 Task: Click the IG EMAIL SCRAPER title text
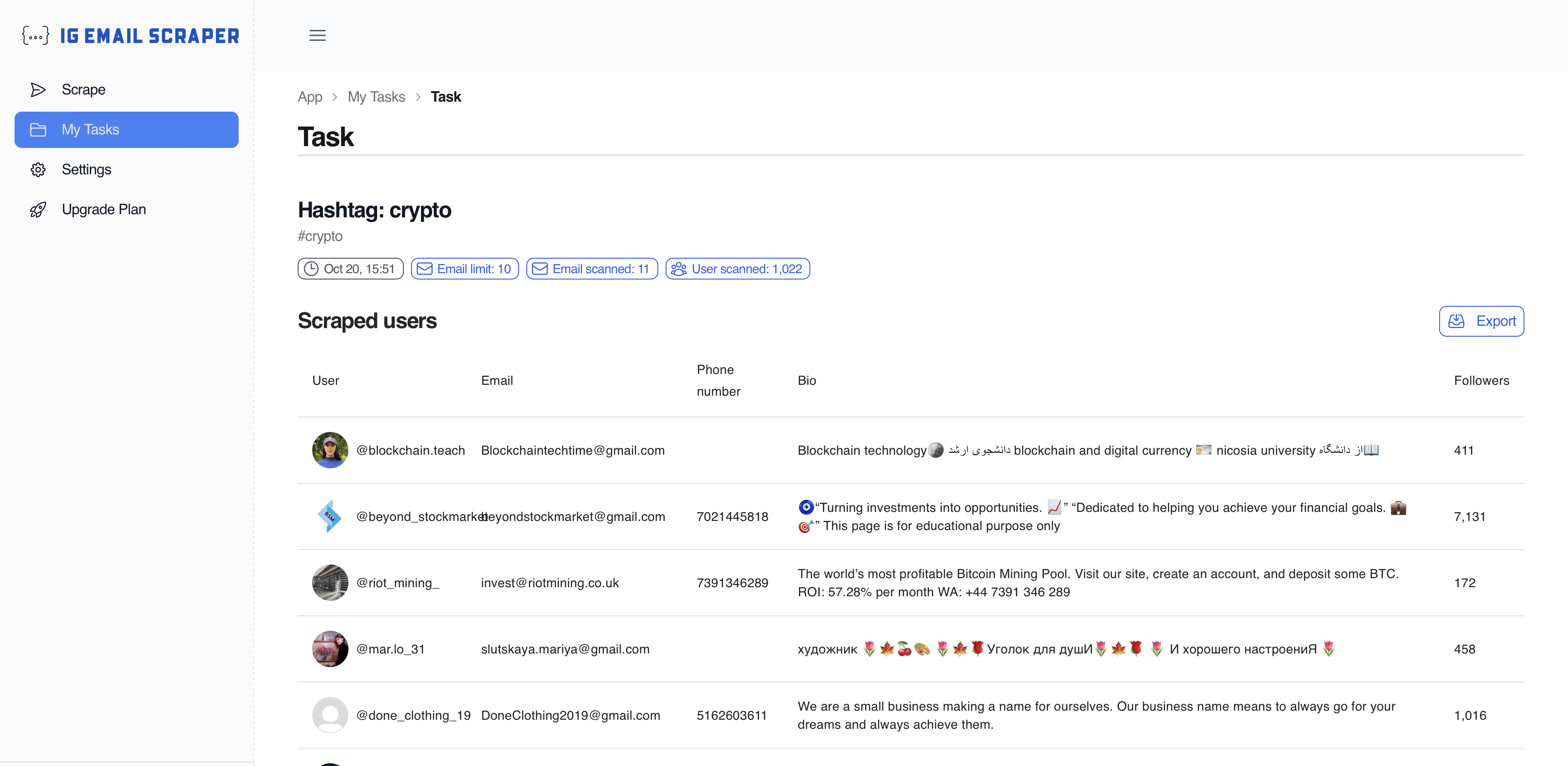pyautogui.click(x=149, y=36)
